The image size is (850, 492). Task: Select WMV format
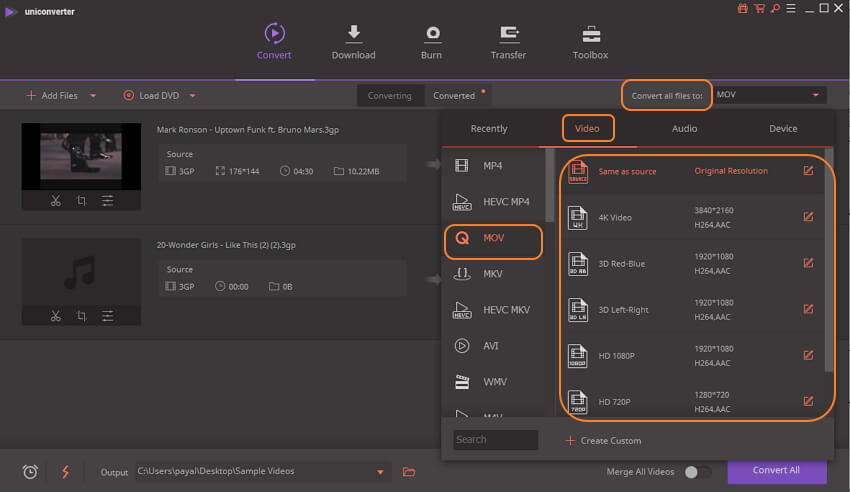click(x=493, y=382)
